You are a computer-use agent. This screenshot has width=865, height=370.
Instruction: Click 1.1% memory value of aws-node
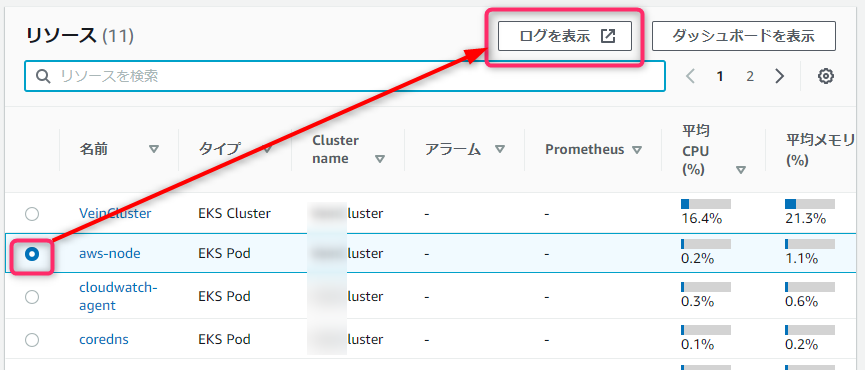802,258
